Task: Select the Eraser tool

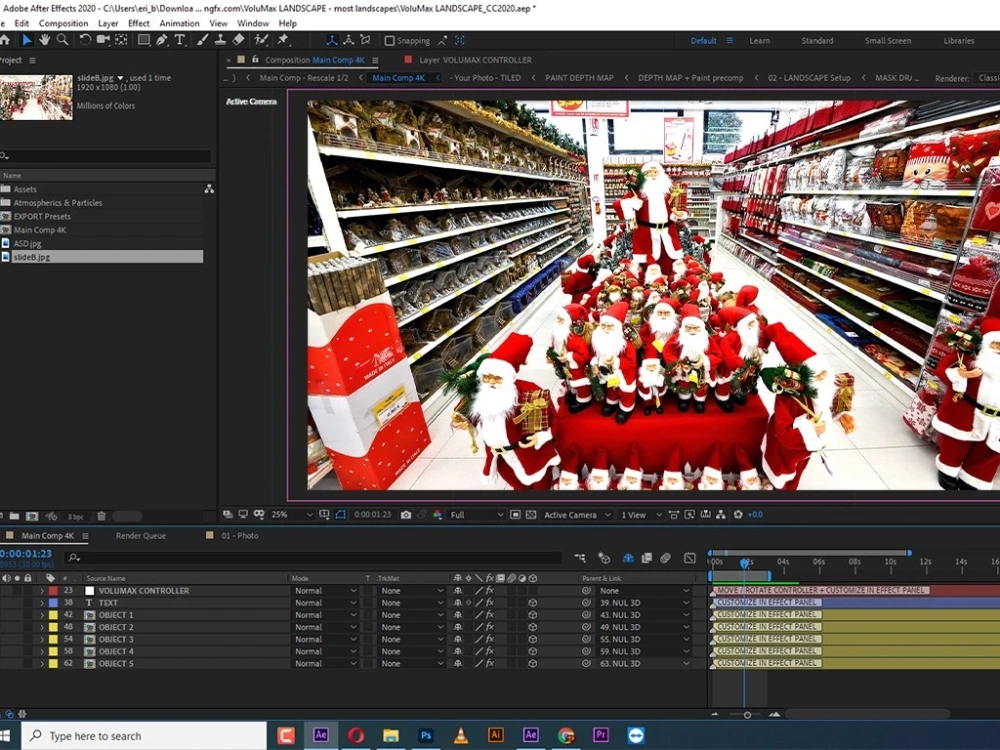Action: click(239, 40)
